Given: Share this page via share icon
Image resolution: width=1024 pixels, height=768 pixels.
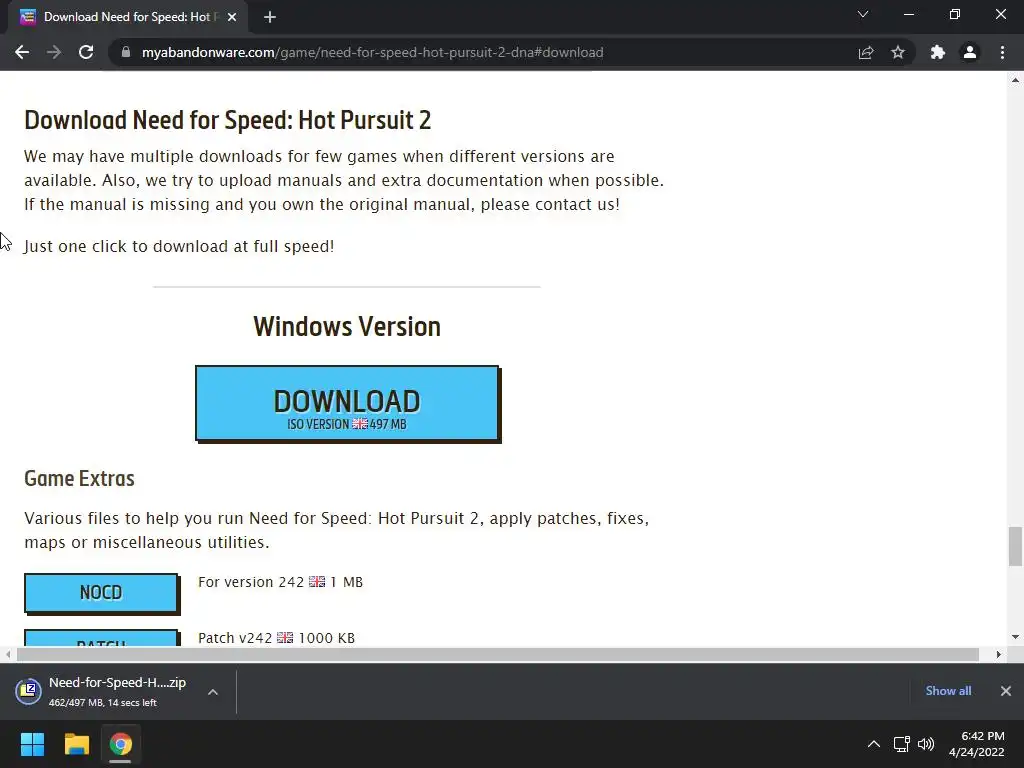Looking at the screenshot, I should pos(866,52).
